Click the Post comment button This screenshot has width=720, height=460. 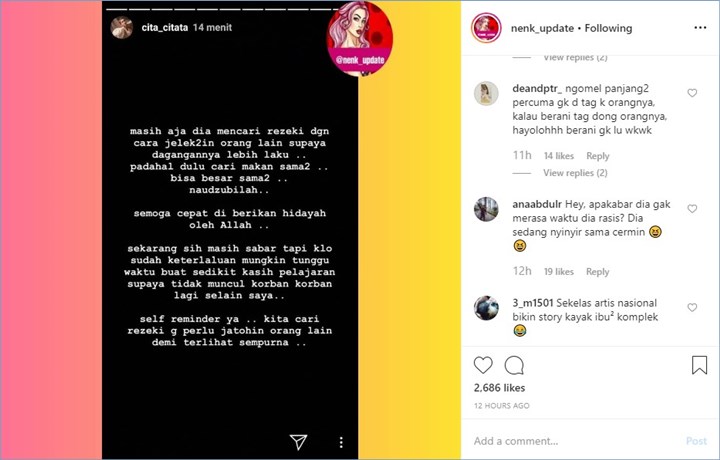tap(696, 441)
